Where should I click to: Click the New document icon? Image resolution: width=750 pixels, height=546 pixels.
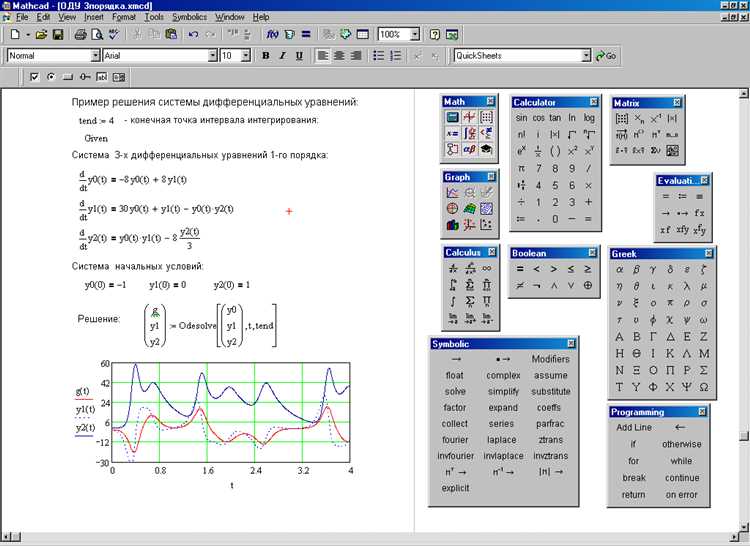coord(15,34)
